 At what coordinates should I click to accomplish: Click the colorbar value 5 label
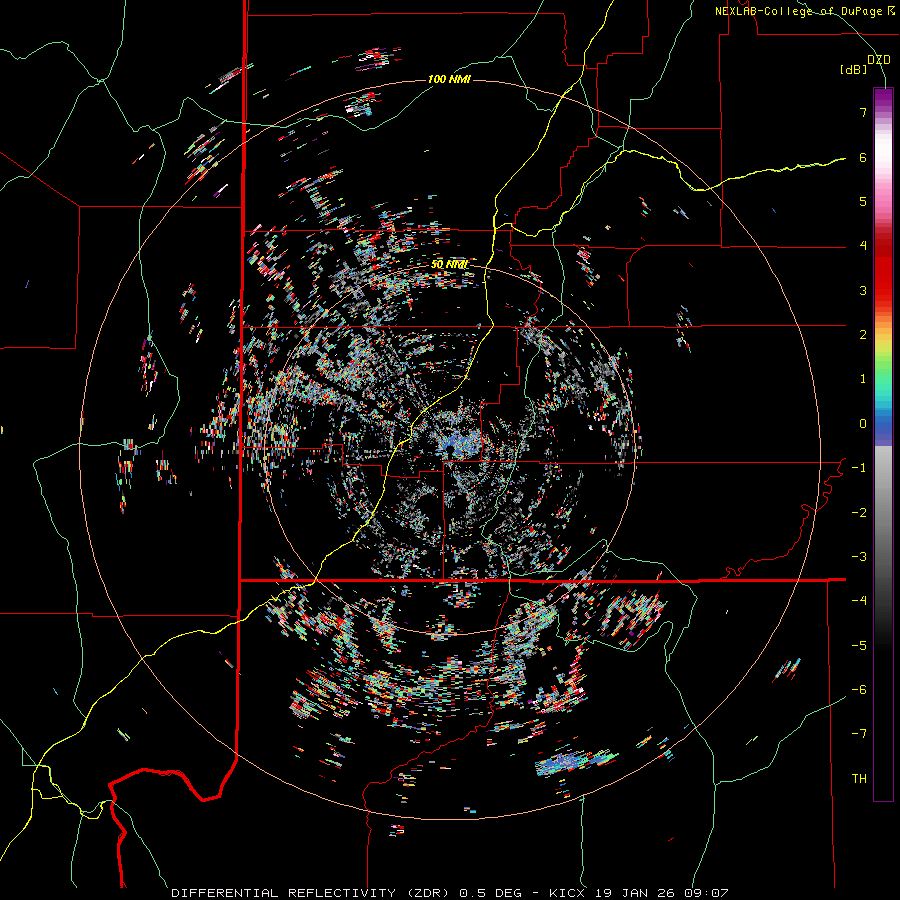pyautogui.click(x=863, y=201)
